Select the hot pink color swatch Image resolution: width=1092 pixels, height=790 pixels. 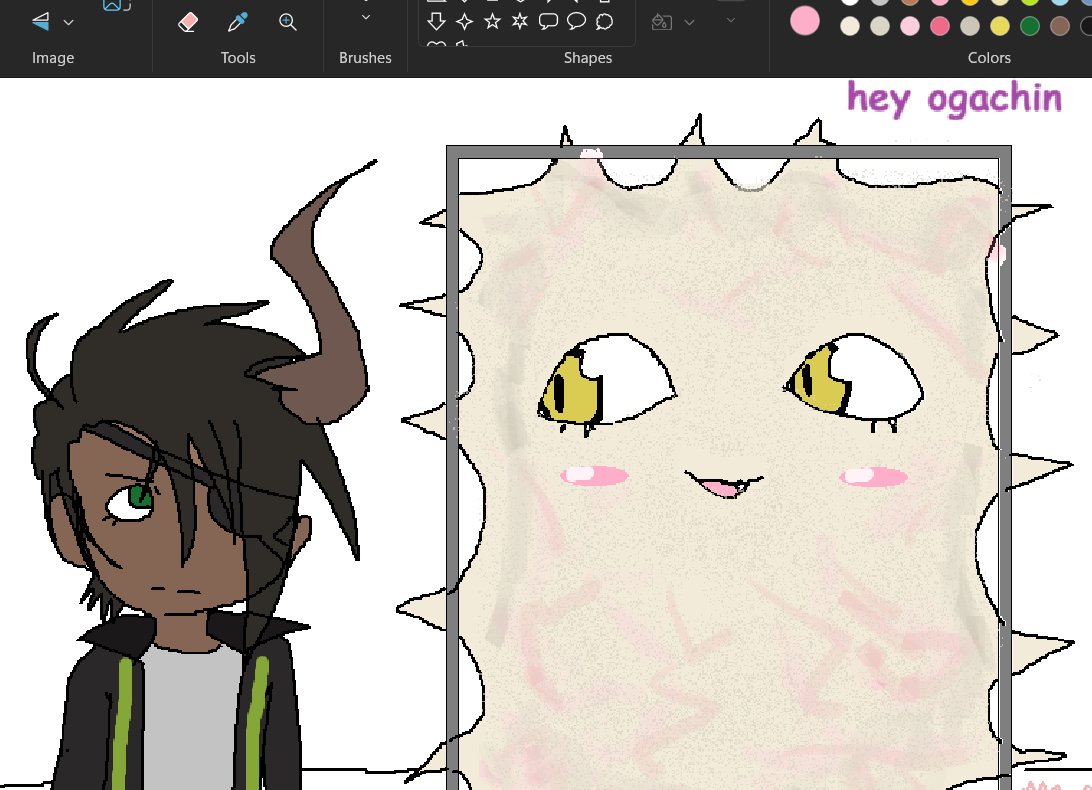click(x=940, y=26)
